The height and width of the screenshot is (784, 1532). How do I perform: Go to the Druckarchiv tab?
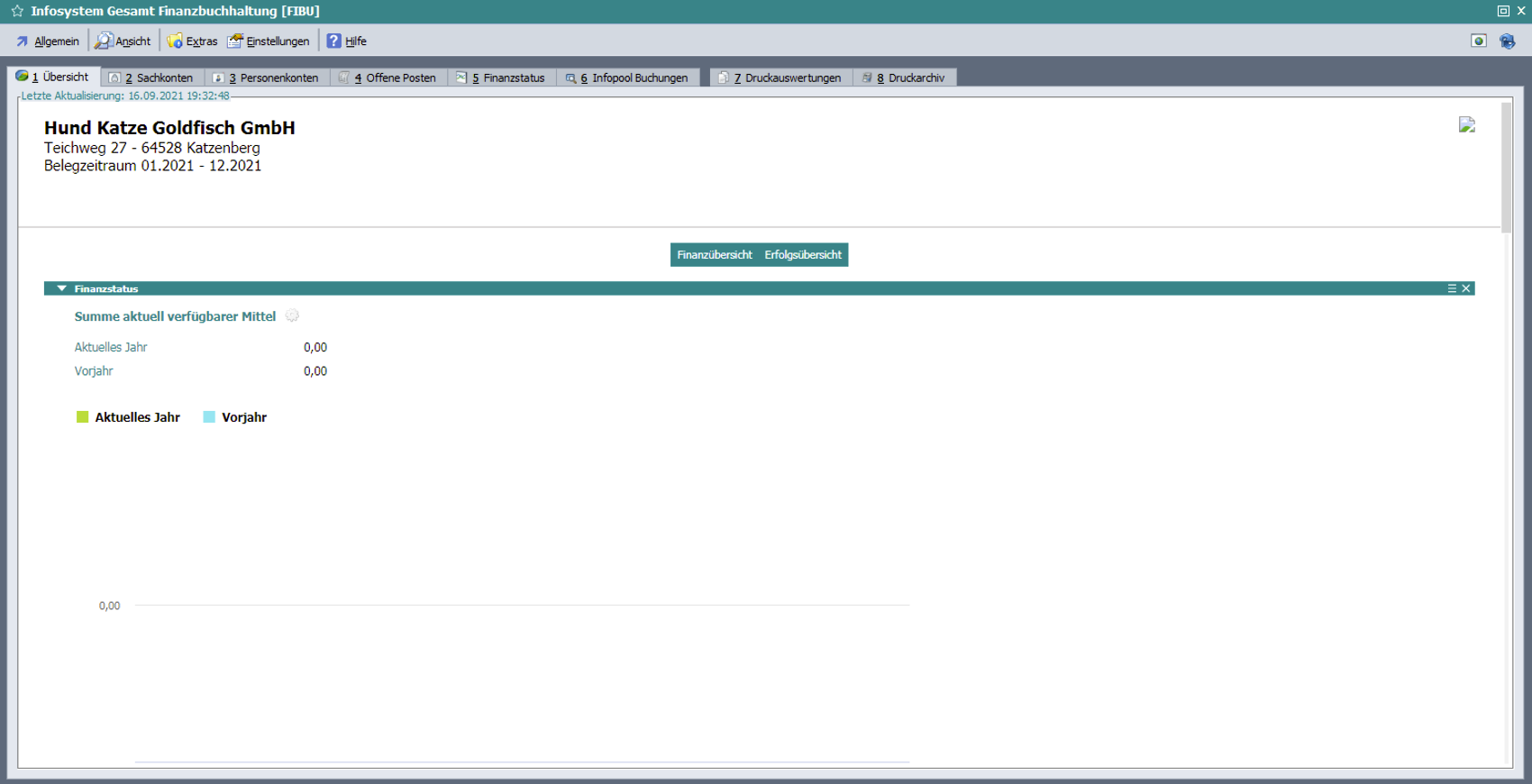pyautogui.click(x=905, y=78)
